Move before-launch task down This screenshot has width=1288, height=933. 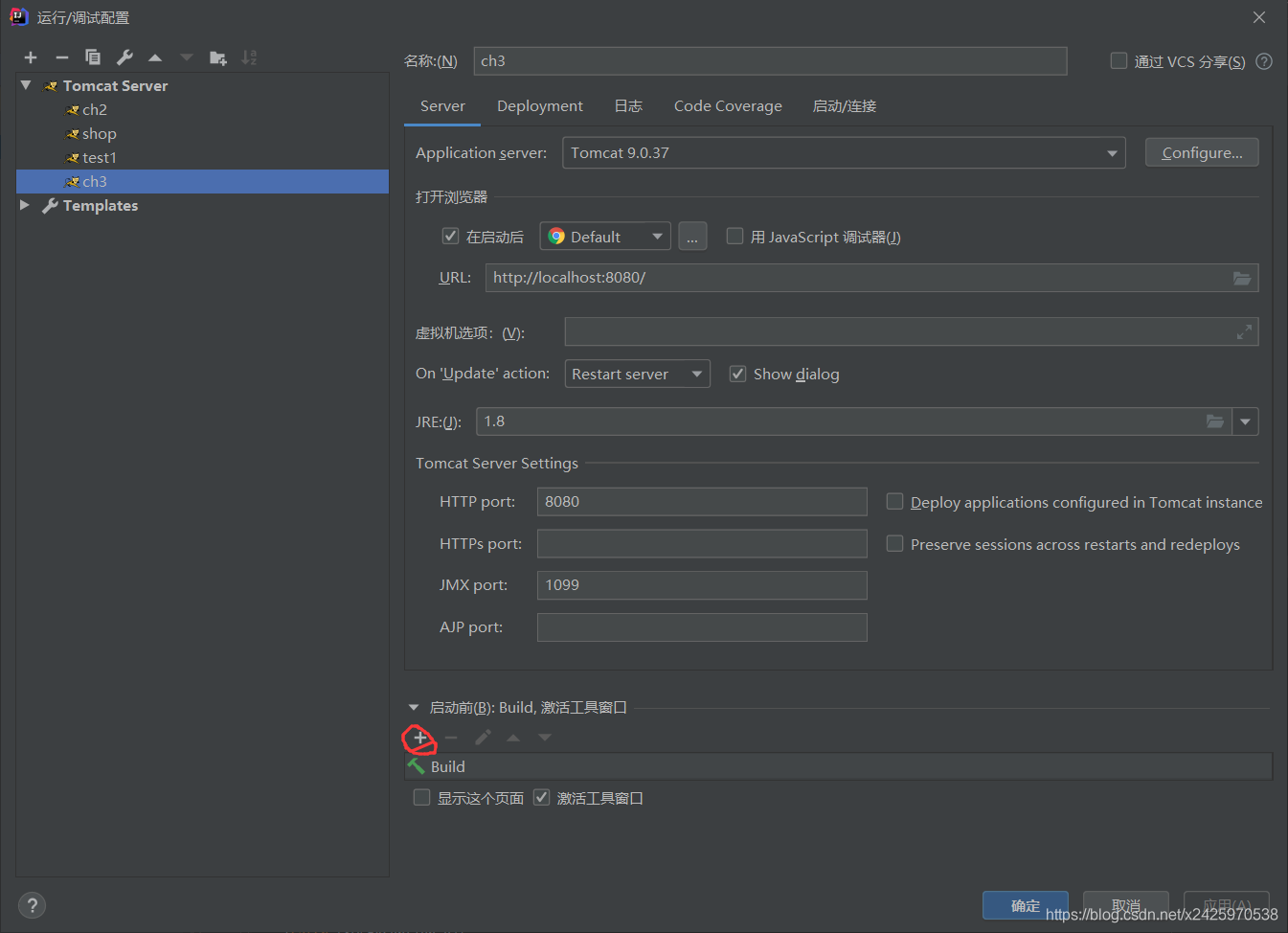545,738
